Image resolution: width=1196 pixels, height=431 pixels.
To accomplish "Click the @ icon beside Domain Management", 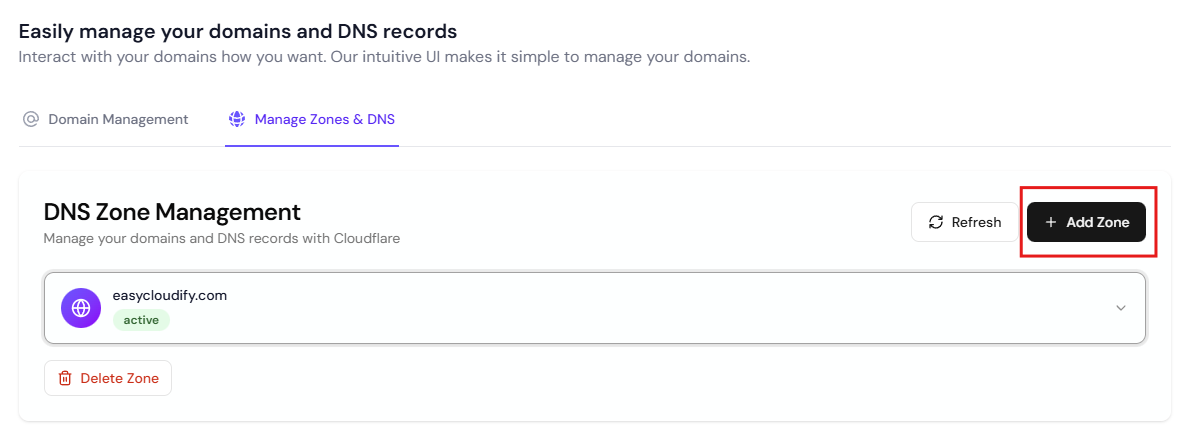I will 31,119.
